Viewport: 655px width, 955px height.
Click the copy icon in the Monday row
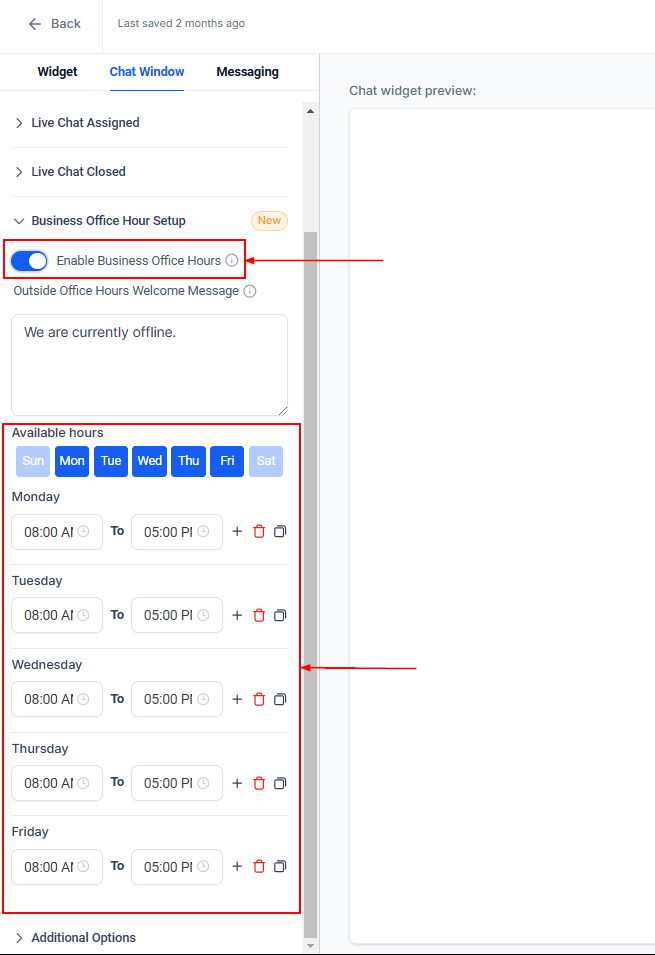280,532
